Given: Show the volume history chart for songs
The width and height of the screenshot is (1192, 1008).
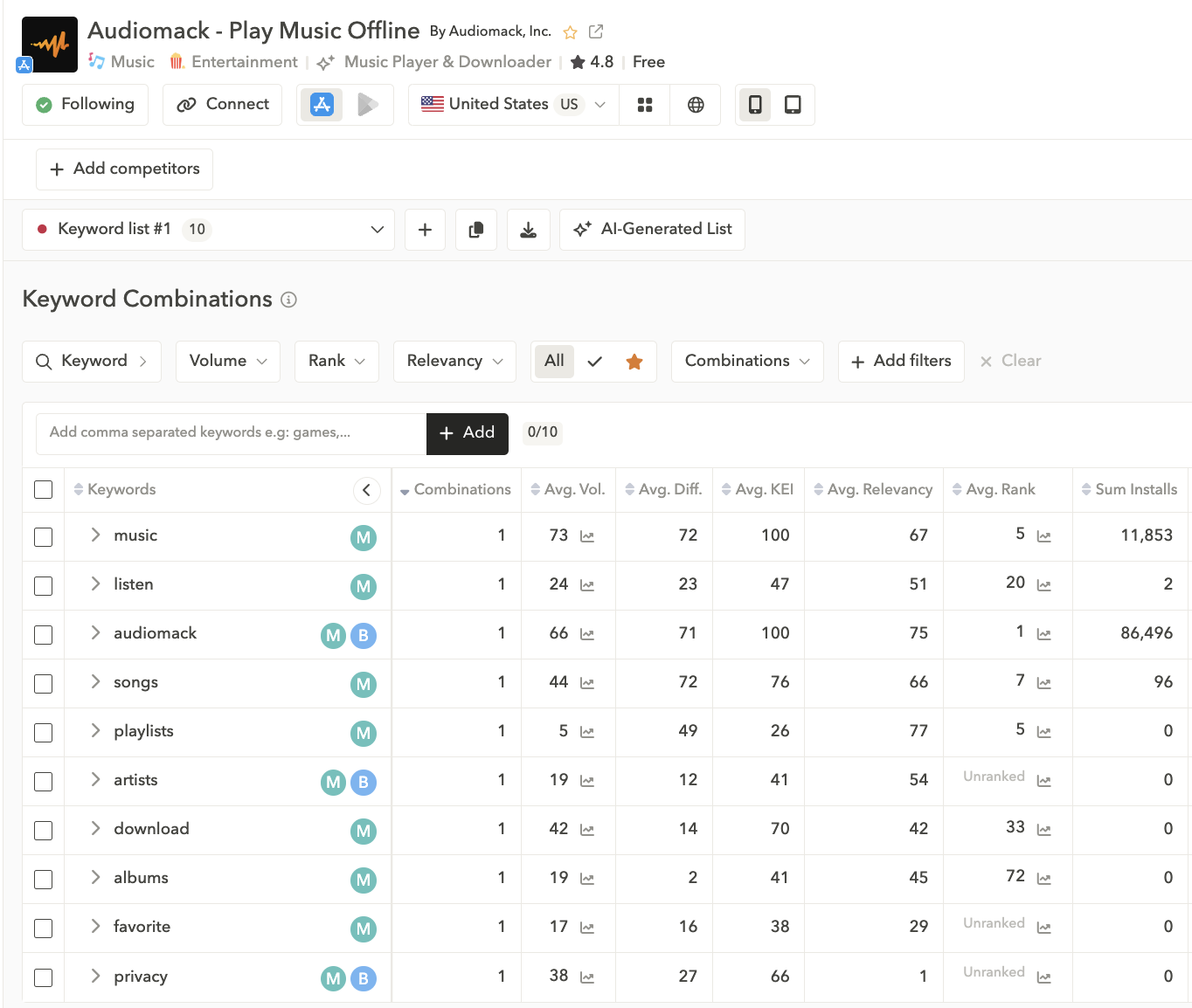Looking at the screenshot, I should [x=587, y=683].
